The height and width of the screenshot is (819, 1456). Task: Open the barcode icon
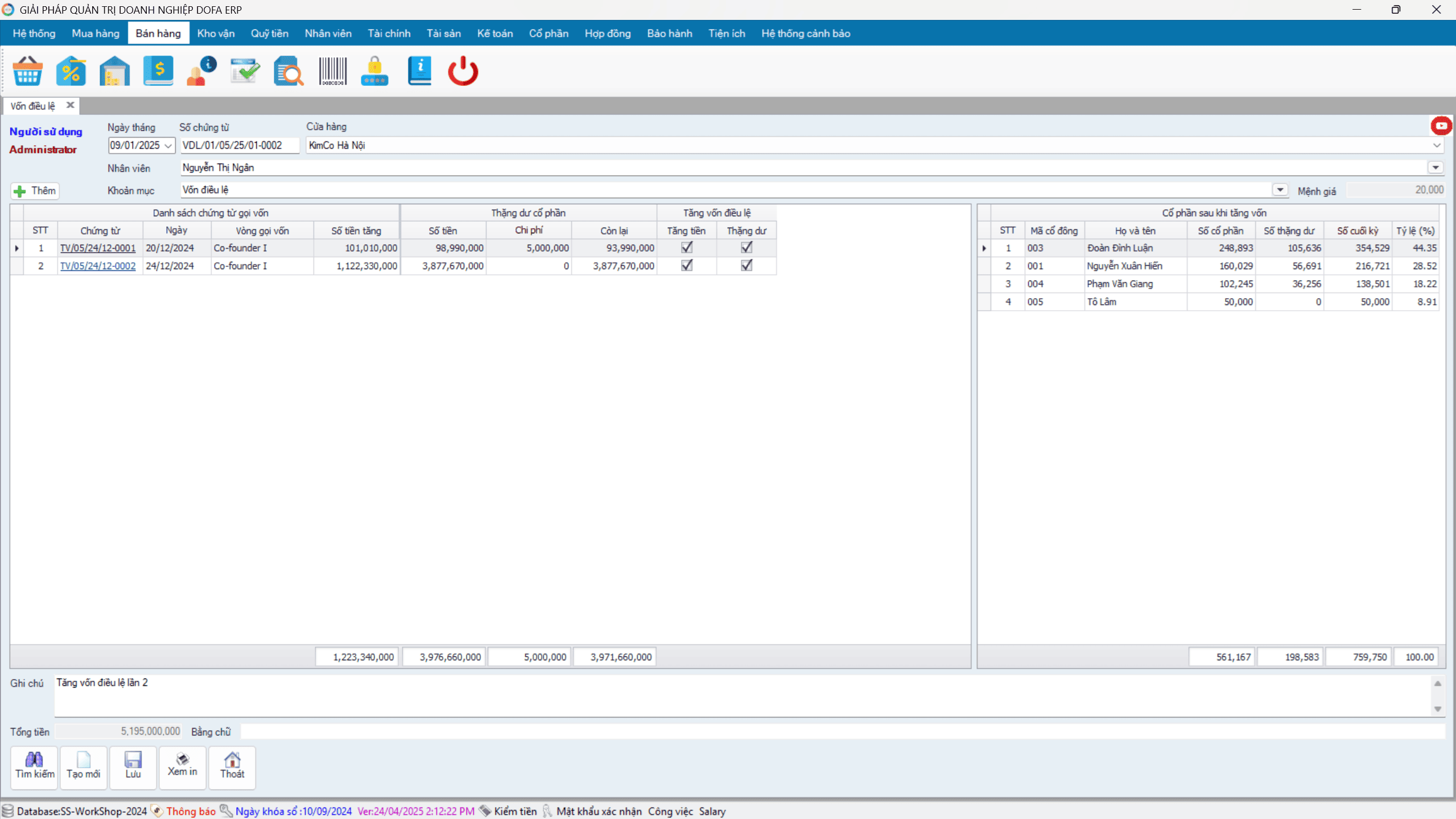pos(332,71)
